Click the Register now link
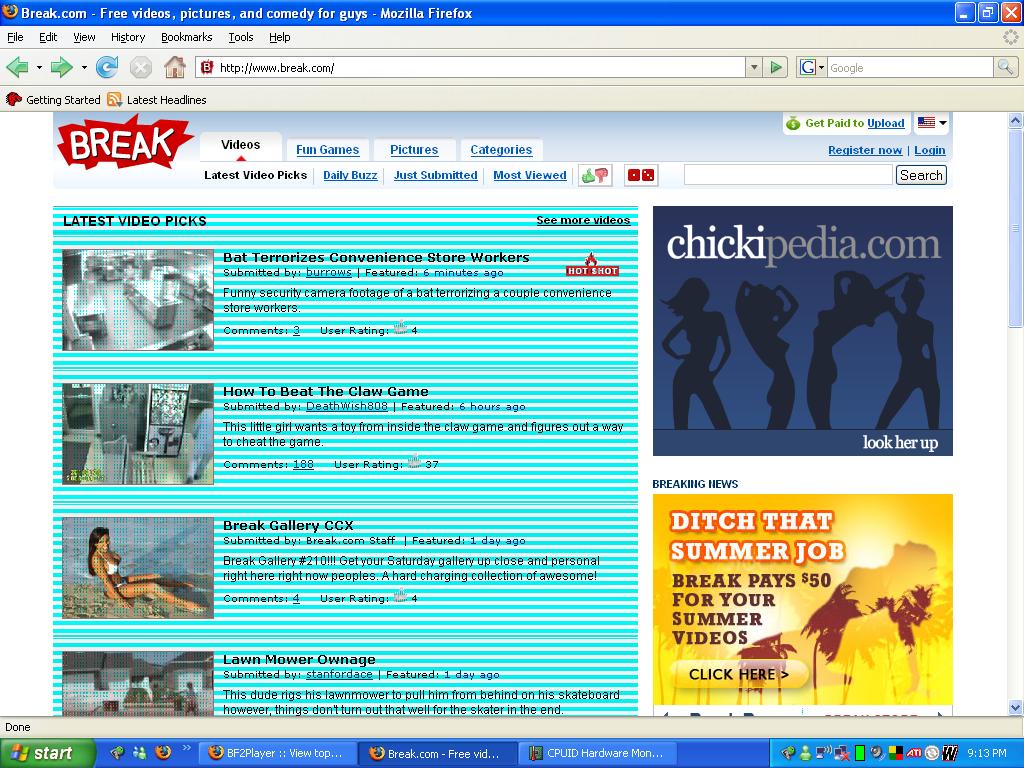The image size is (1024, 768). pyautogui.click(x=865, y=150)
